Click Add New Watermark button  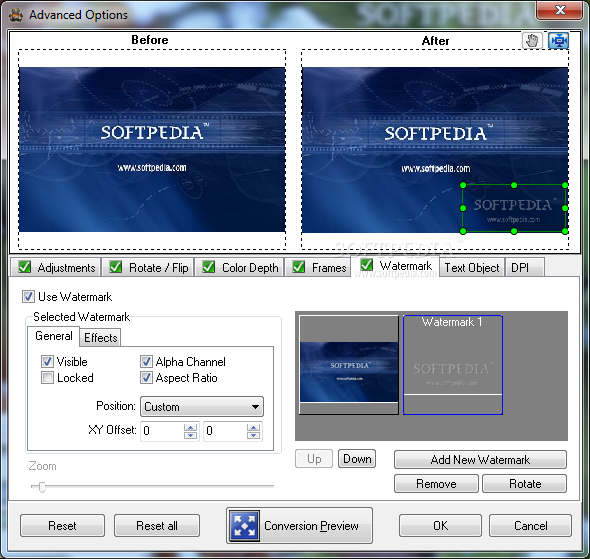click(x=480, y=459)
